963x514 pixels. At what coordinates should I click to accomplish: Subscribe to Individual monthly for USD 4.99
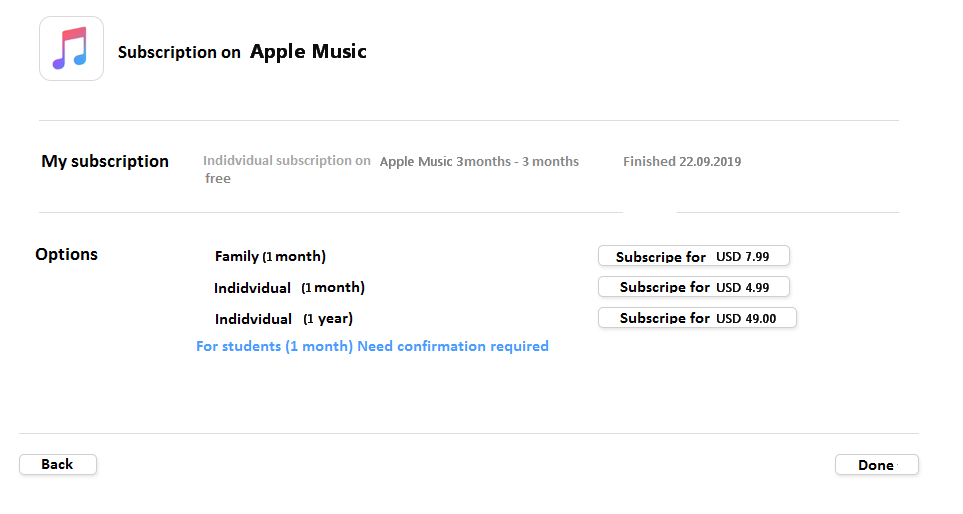[694, 287]
